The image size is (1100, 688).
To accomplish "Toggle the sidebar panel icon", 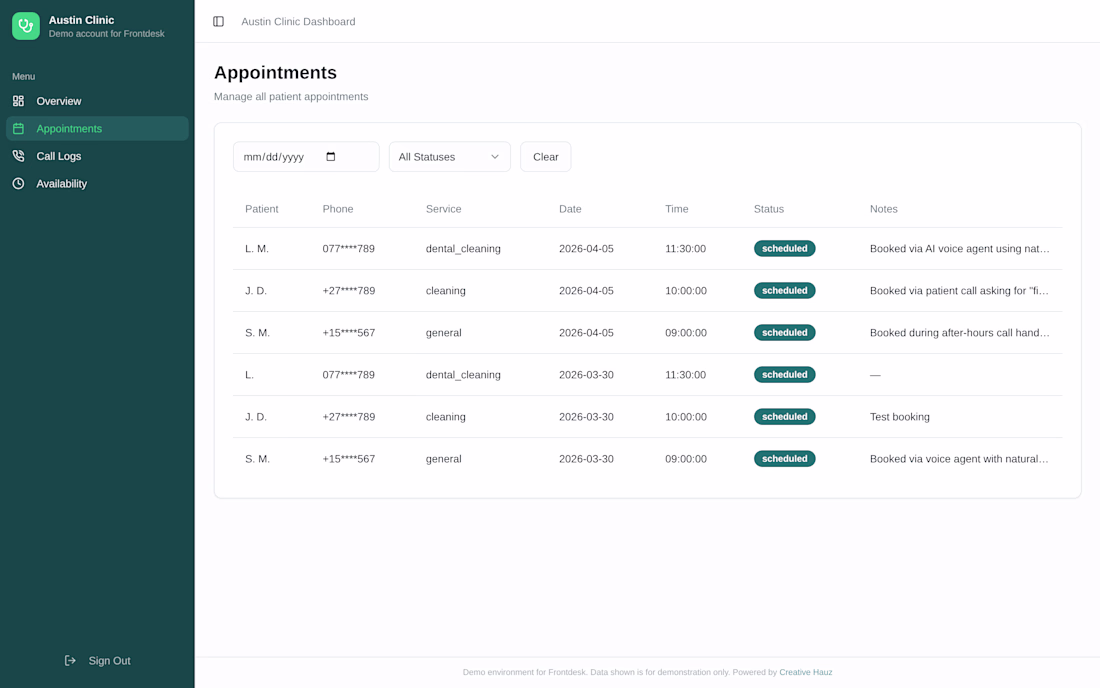I will point(218,22).
